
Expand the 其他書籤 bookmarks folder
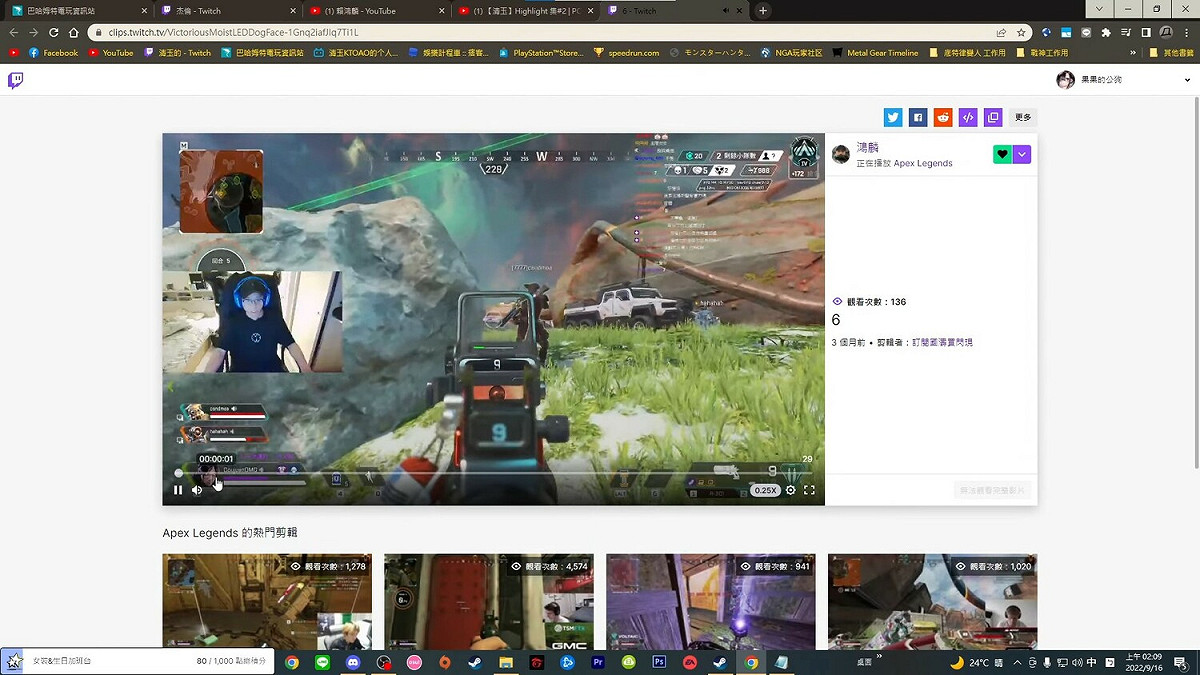point(1170,53)
